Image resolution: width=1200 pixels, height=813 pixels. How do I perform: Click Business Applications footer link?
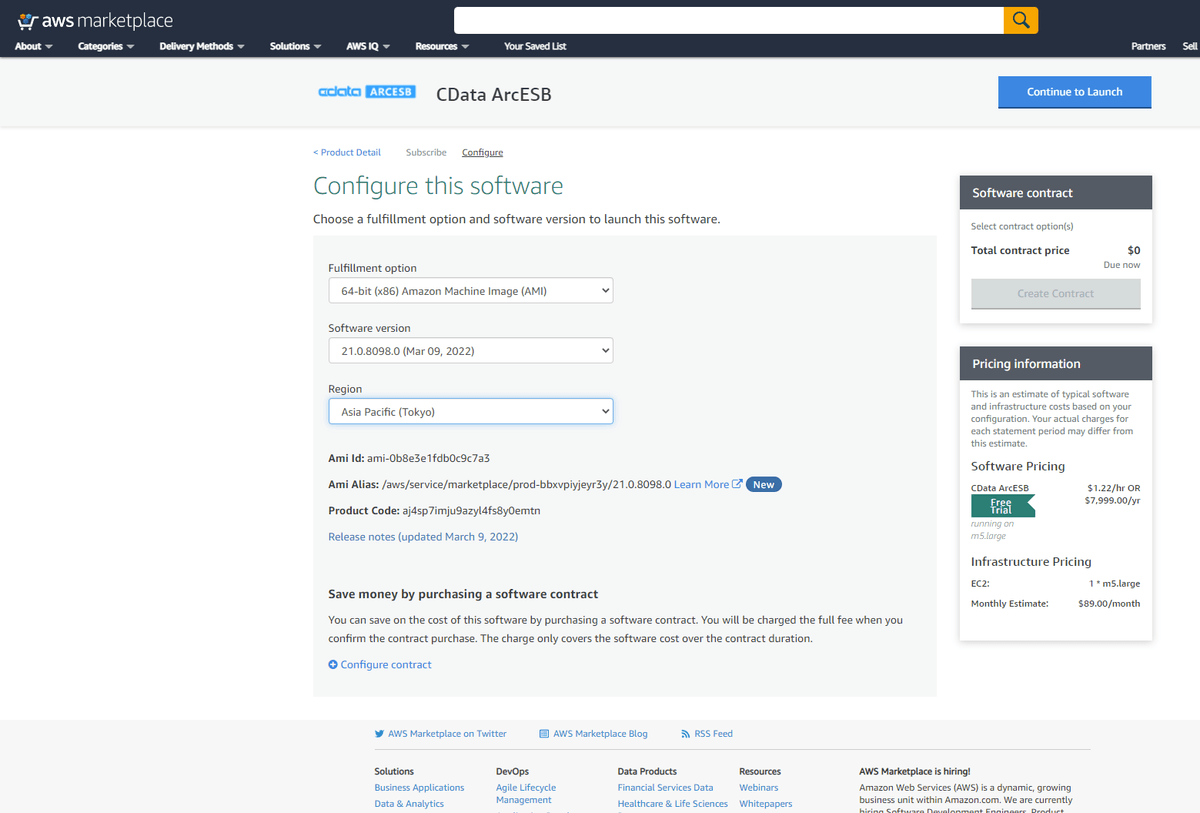(x=419, y=788)
